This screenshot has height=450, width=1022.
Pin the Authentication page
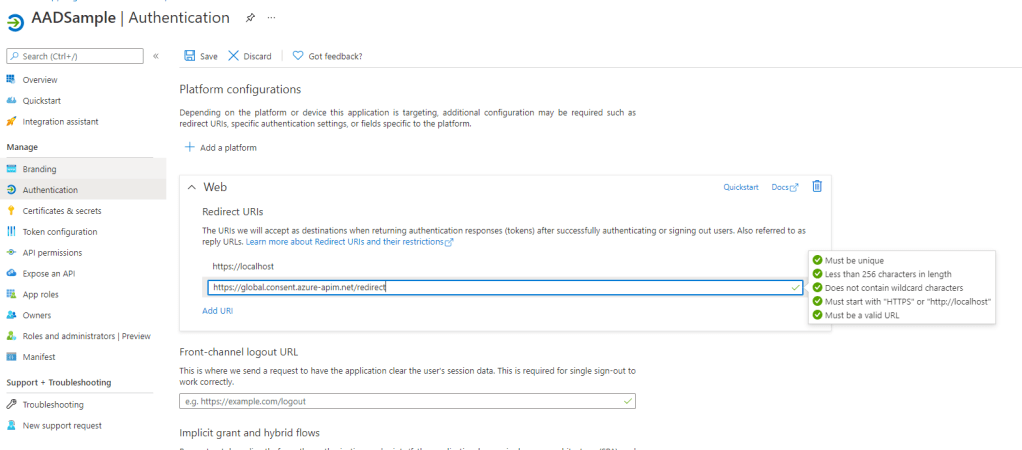click(250, 18)
